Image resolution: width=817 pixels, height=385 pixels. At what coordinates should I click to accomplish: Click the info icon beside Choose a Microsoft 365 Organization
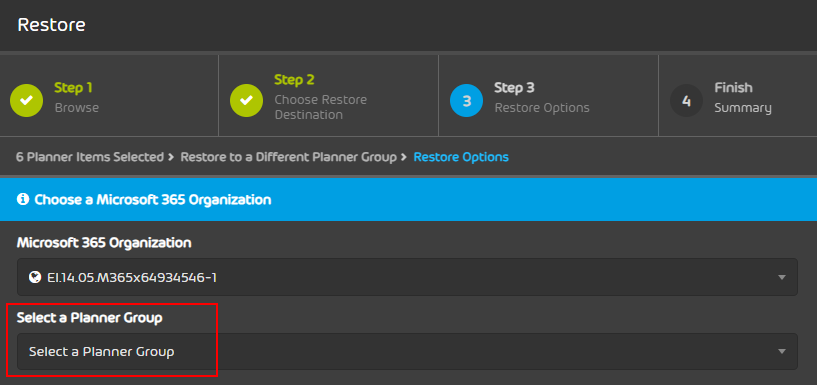tap(22, 199)
